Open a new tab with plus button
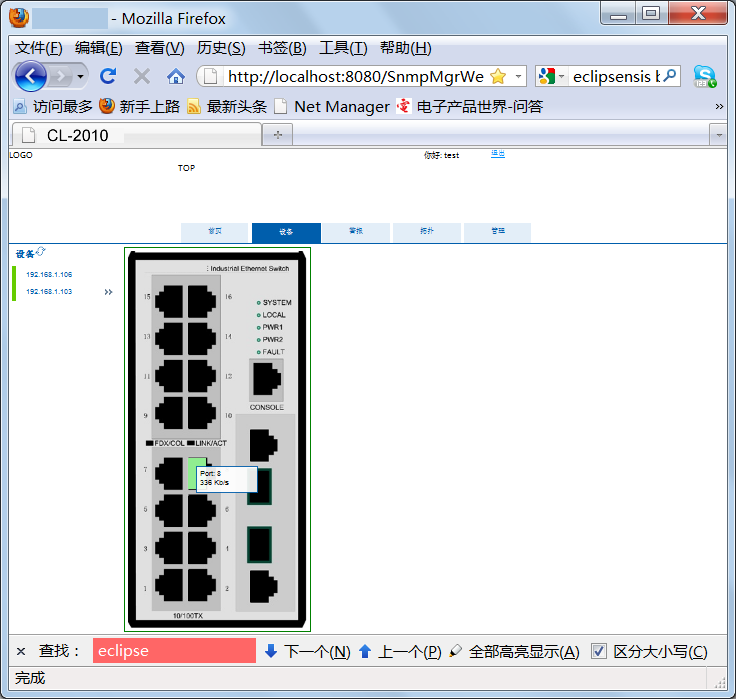This screenshot has width=737, height=699. click(x=277, y=135)
